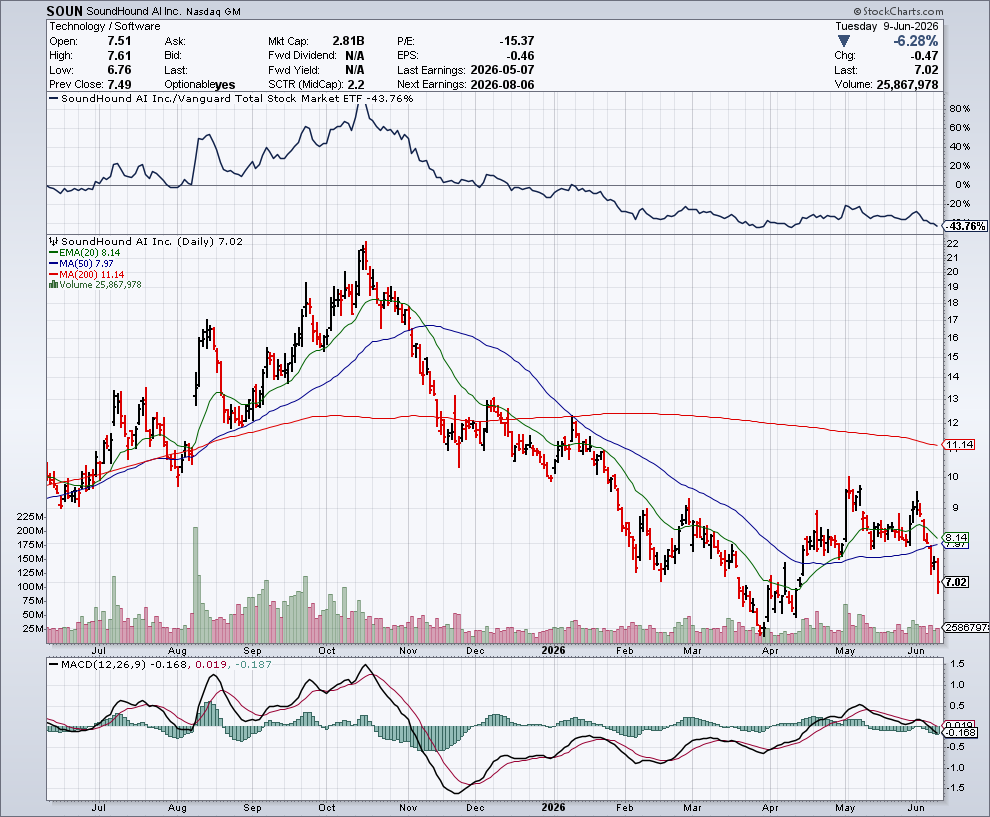Click the Tuesday 9-Jun-2026 date text
Viewport: 990px width, 817px height.
click(886, 27)
